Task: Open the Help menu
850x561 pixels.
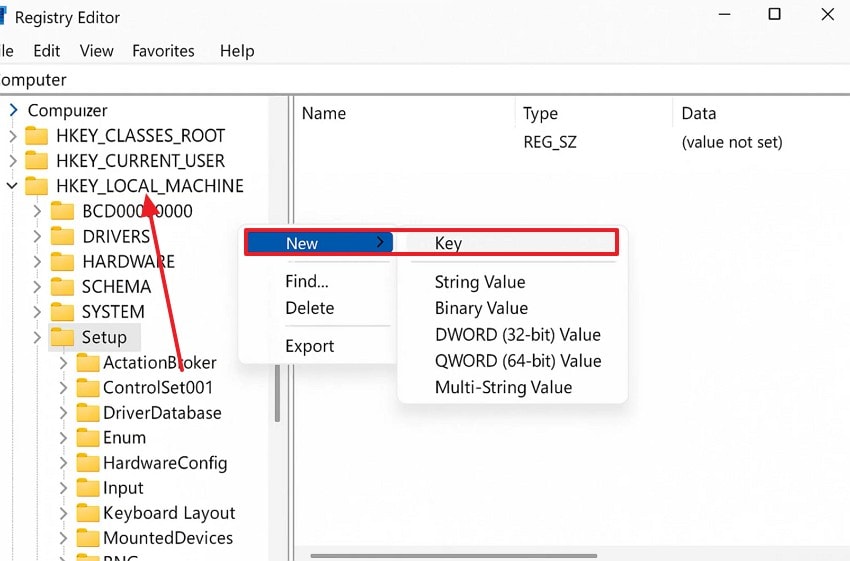Action: (x=237, y=51)
